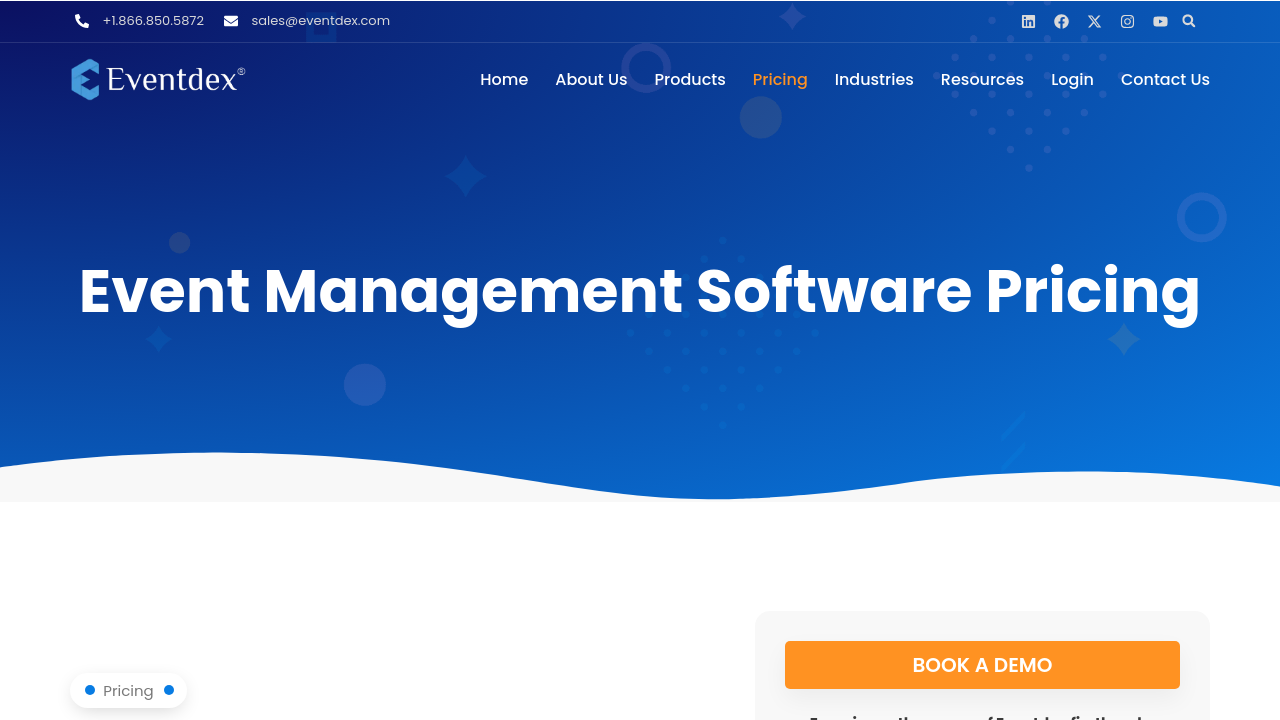
Task: Open the Industries menu
Action: (x=874, y=79)
